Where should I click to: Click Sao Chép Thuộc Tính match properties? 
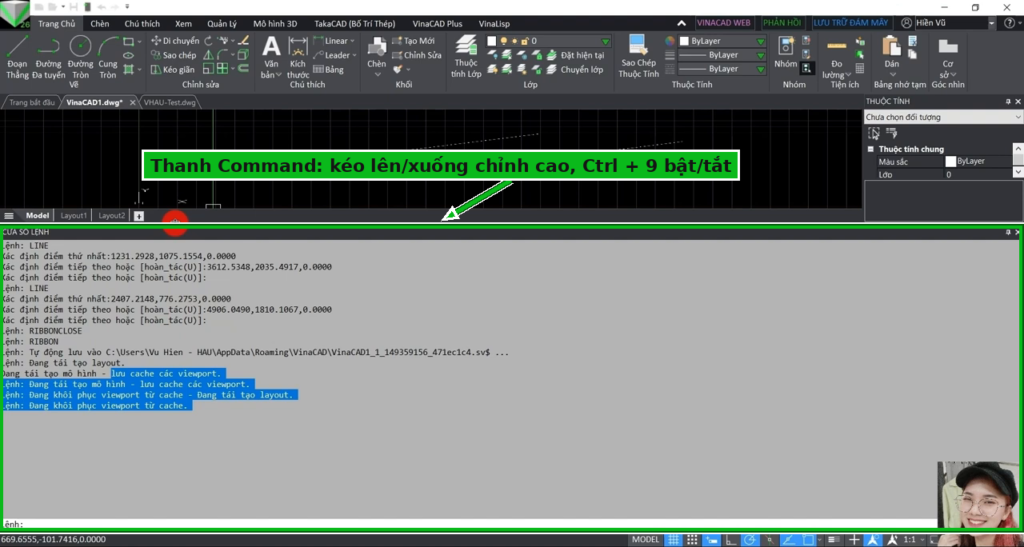coord(638,57)
